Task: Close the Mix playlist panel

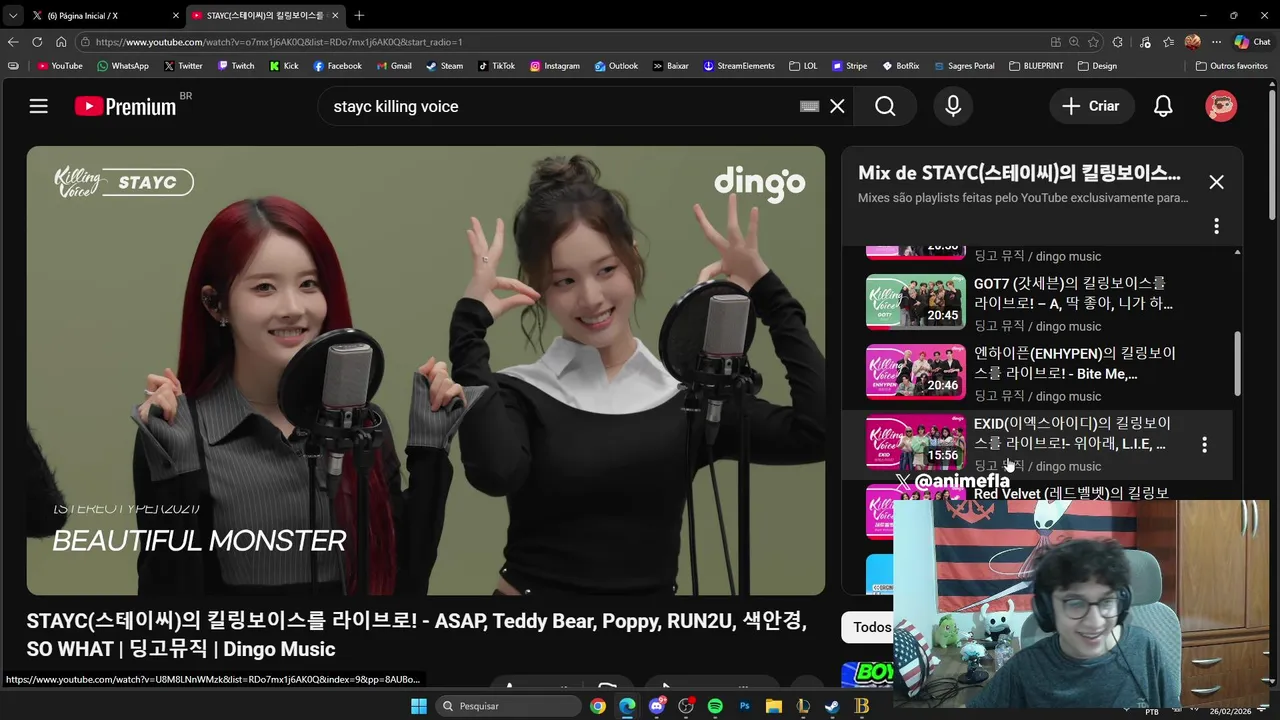Action: point(1216,182)
